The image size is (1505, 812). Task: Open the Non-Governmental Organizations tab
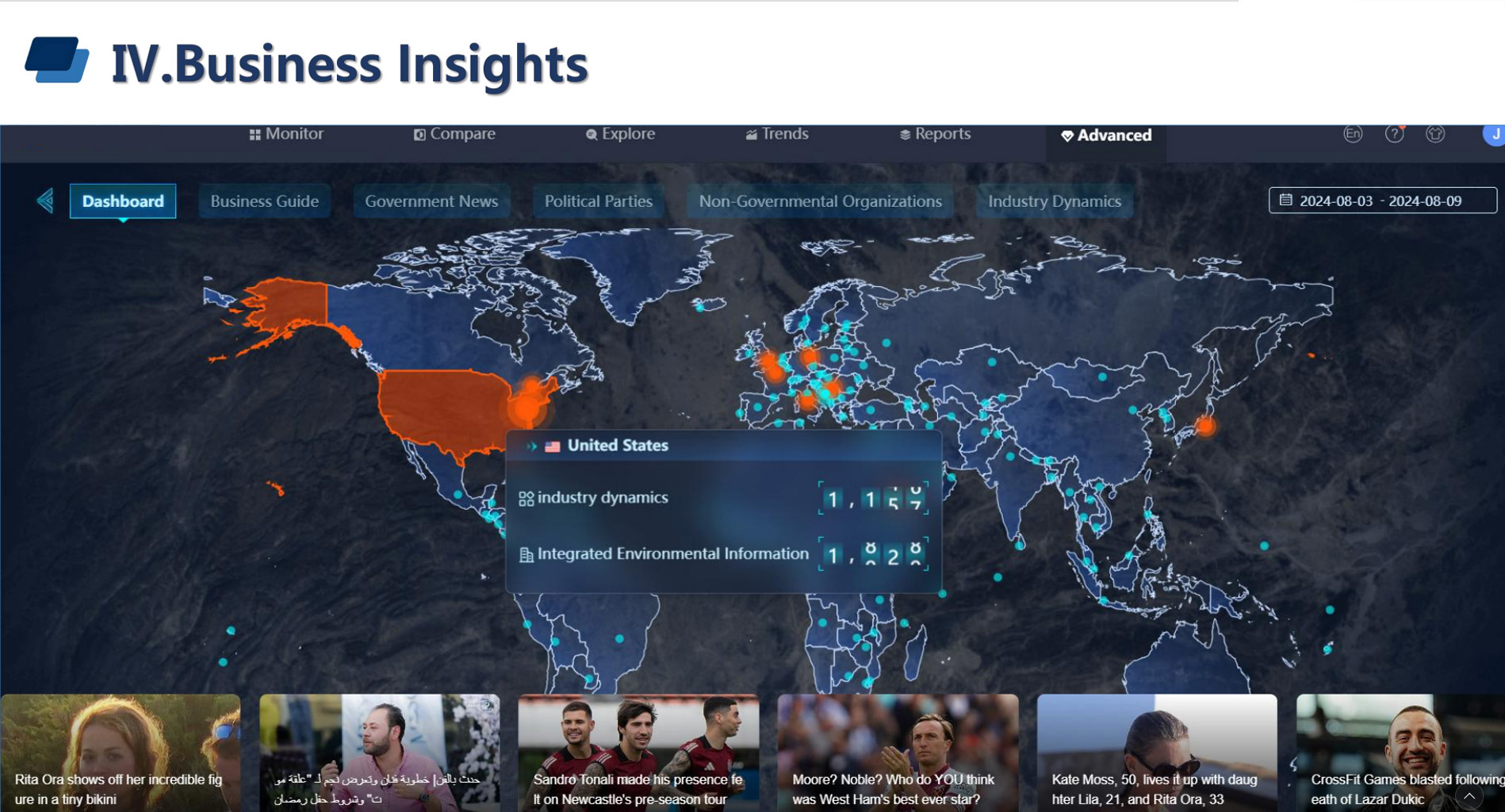click(x=820, y=201)
